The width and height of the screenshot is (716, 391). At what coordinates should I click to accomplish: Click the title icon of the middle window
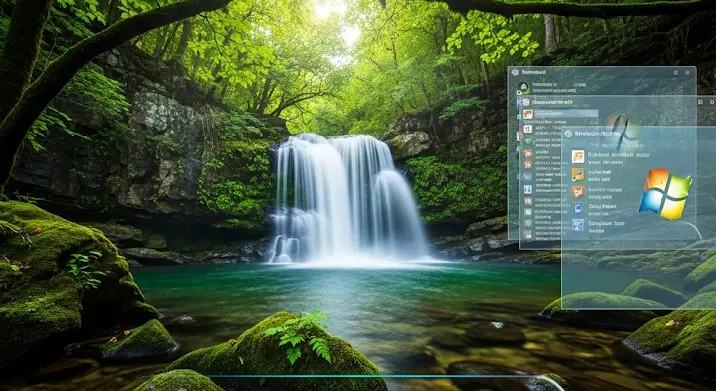click(526, 102)
